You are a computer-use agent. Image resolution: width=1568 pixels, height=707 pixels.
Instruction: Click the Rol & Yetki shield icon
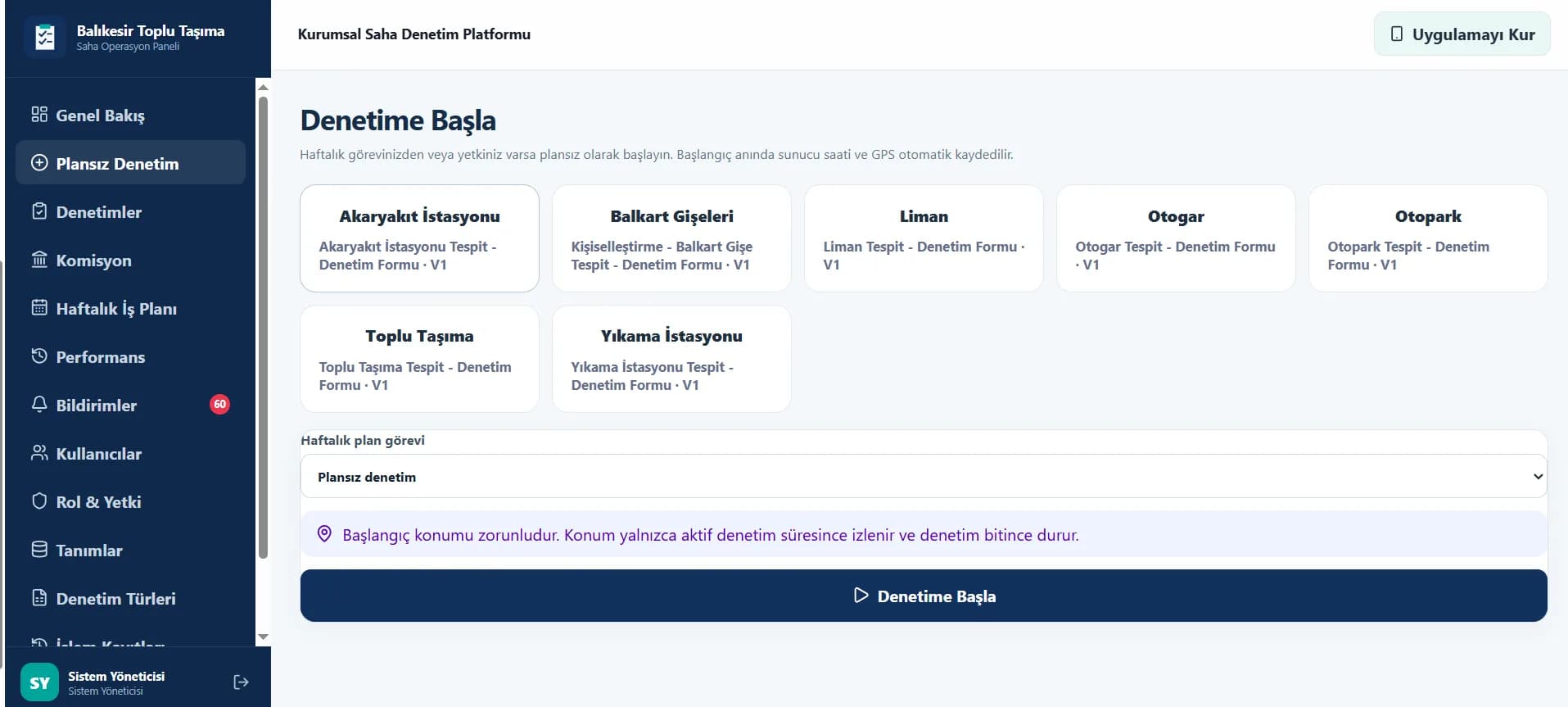pos(39,501)
